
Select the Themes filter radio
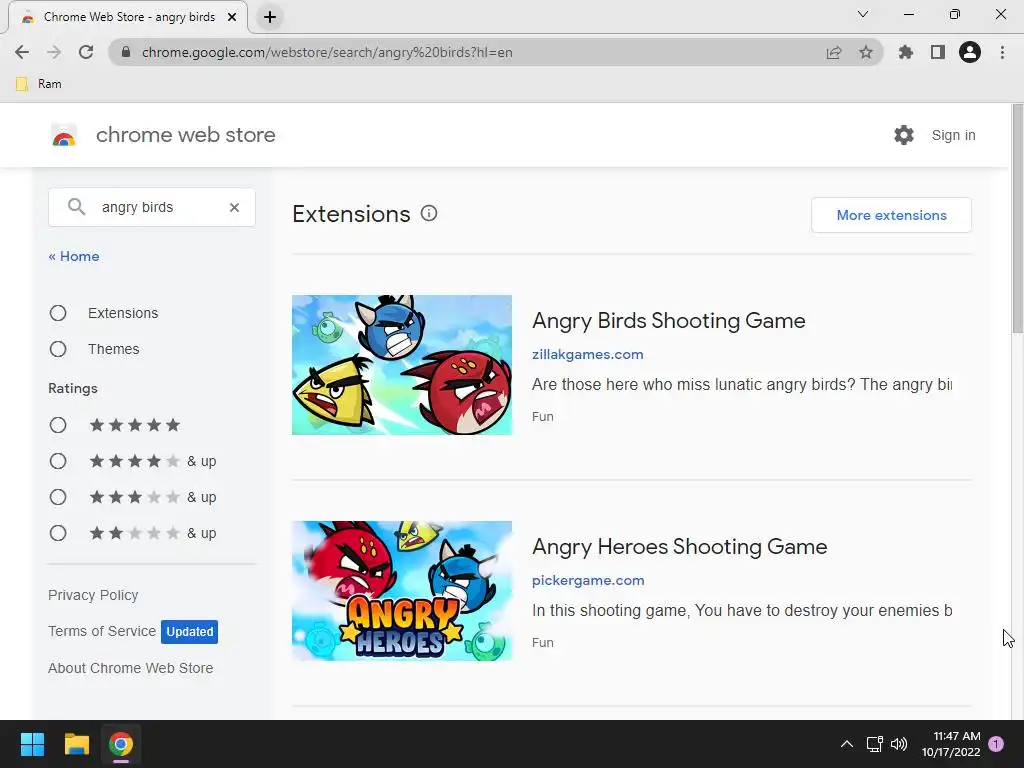point(58,349)
